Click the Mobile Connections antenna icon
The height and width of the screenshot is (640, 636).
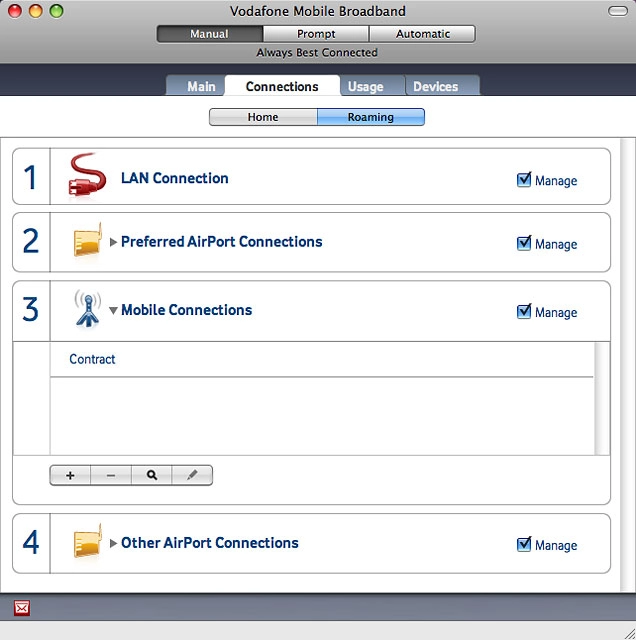[x=87, y=309]
